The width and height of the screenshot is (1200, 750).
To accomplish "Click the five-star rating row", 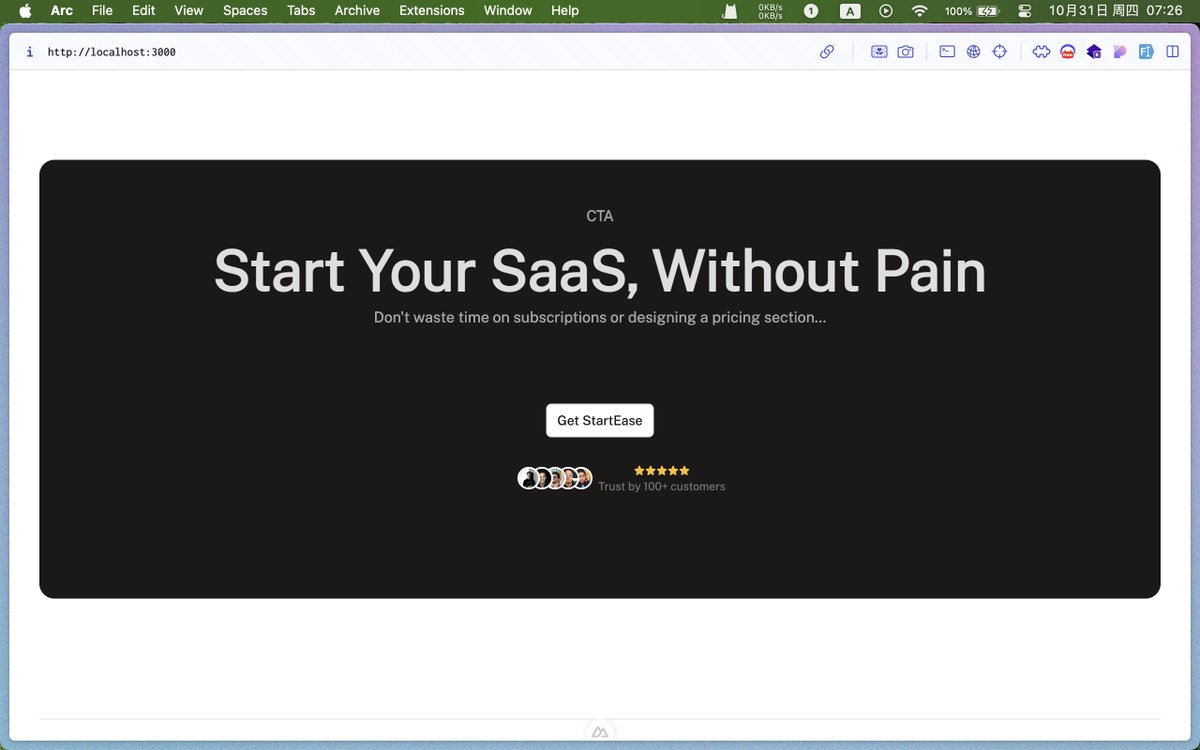I will click(662, 470).
